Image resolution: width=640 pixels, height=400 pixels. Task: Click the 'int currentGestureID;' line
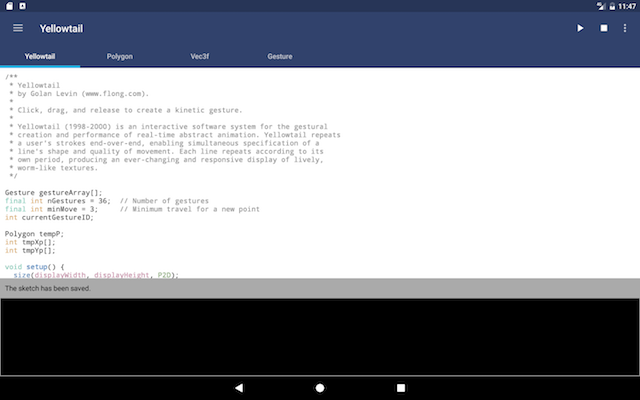(49, 217)
